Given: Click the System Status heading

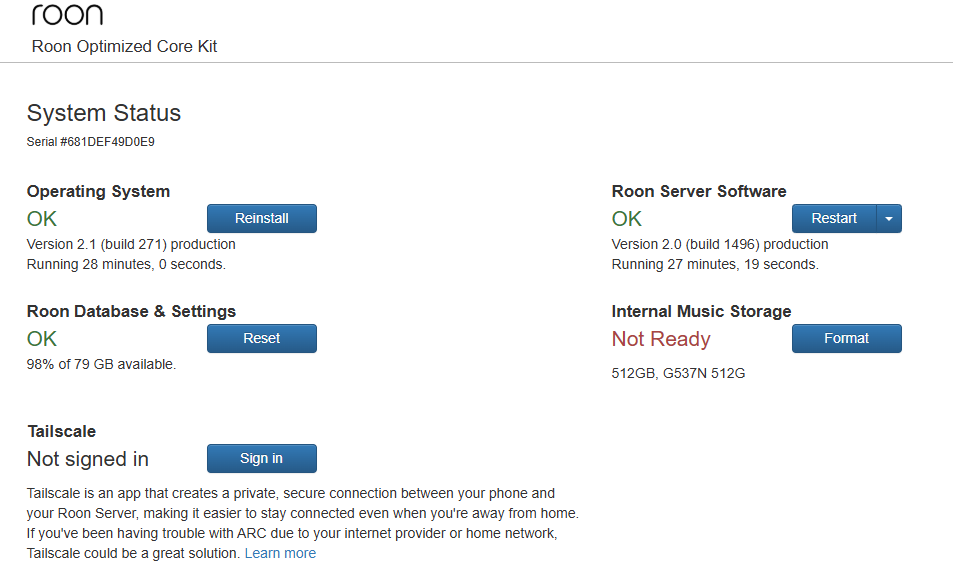Looking at the screenshot, I should (x=104, y=113).
